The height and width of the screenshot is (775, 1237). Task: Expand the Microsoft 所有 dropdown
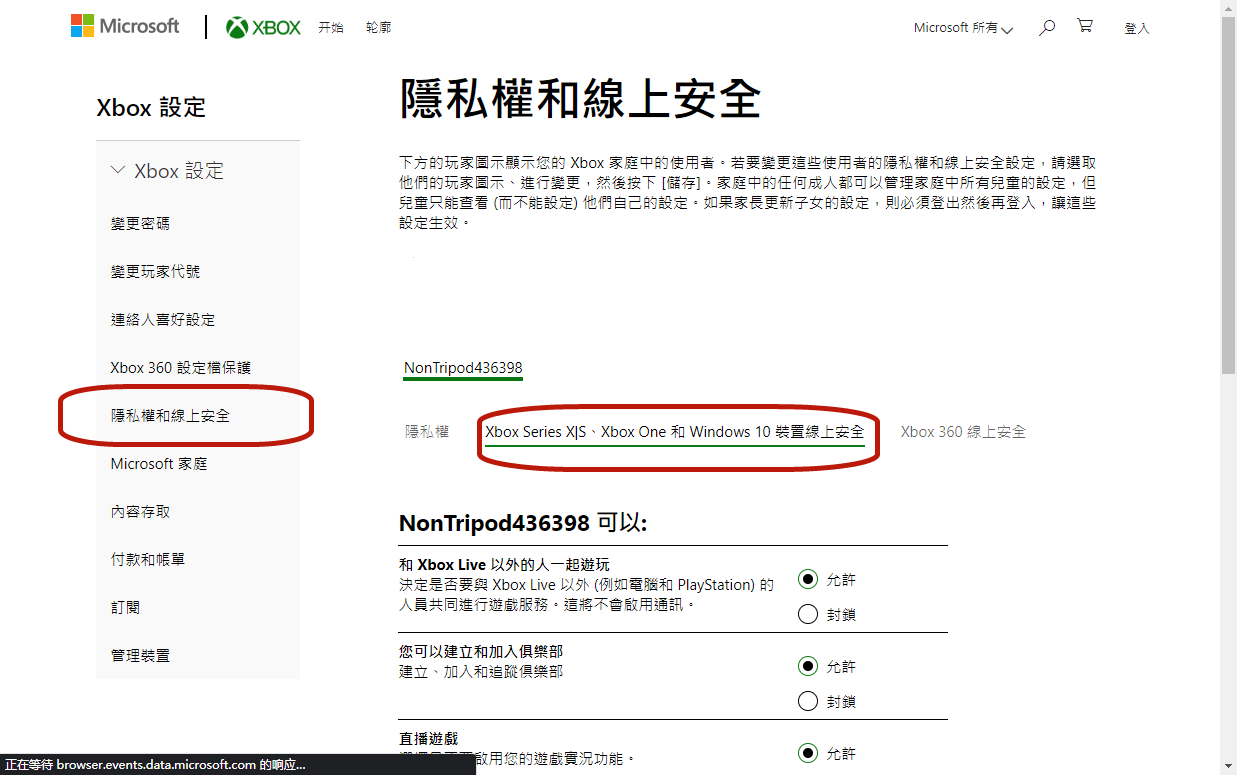[963, 28]
